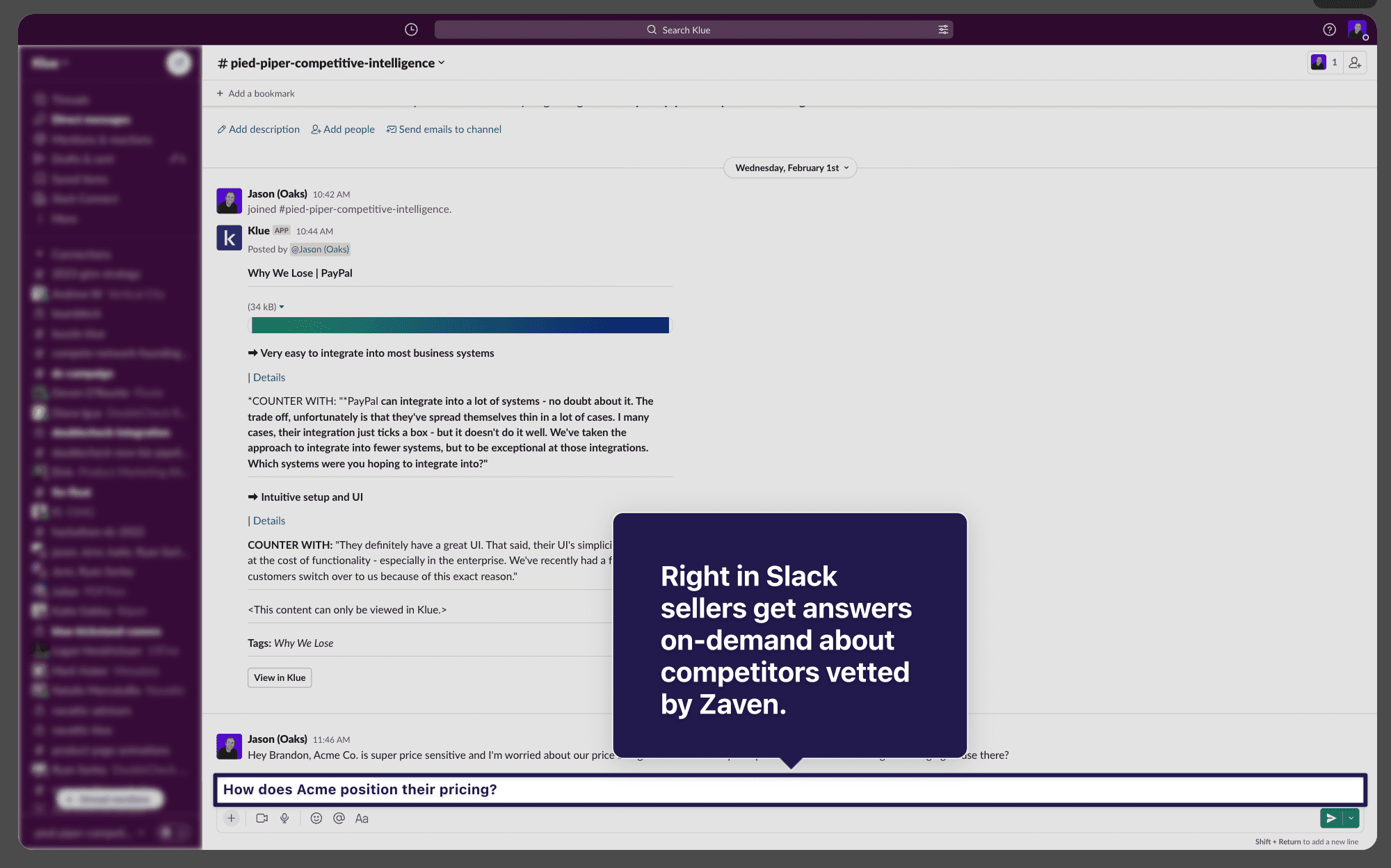This screenshot has width=1391, height=868.
Task: Click Add description link
Action: click(x=259, y=129)
